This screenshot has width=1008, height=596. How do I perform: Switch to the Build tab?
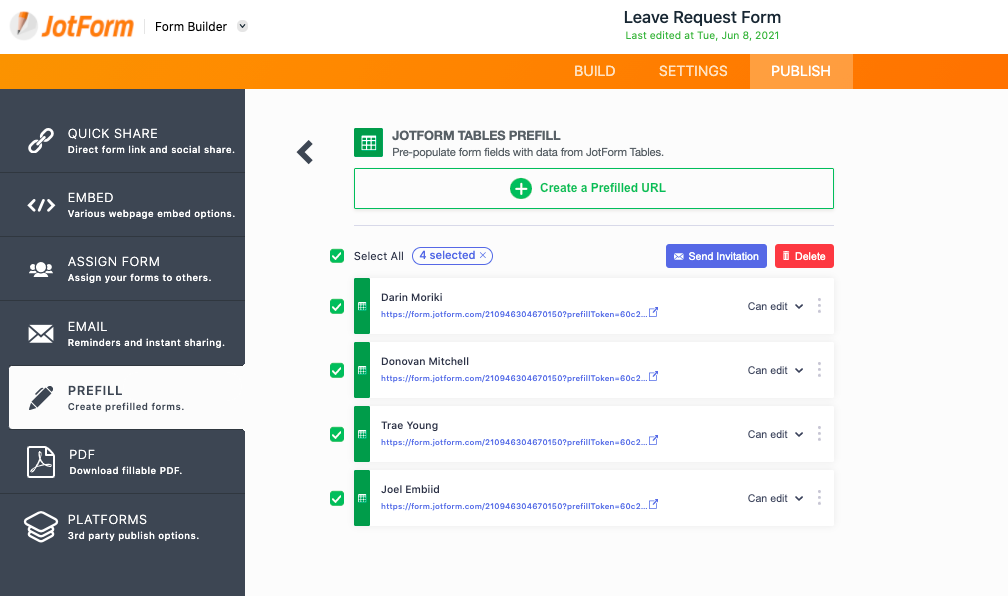(x=594, y=71)
